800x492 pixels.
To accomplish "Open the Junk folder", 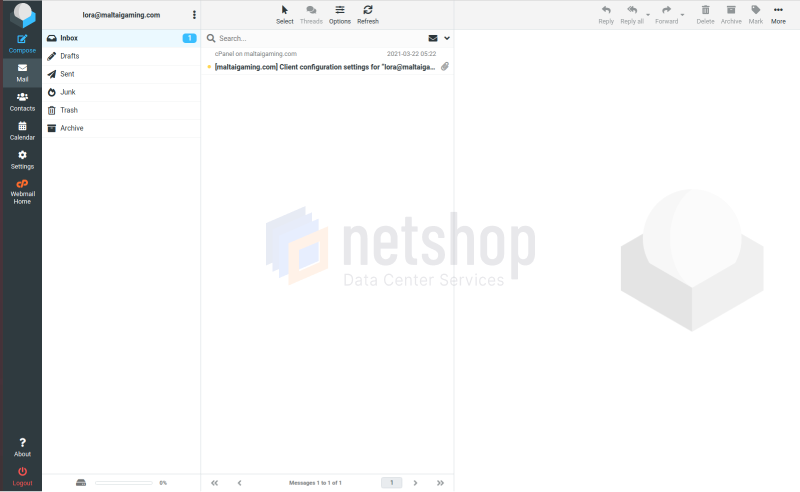I will [121, 92].
